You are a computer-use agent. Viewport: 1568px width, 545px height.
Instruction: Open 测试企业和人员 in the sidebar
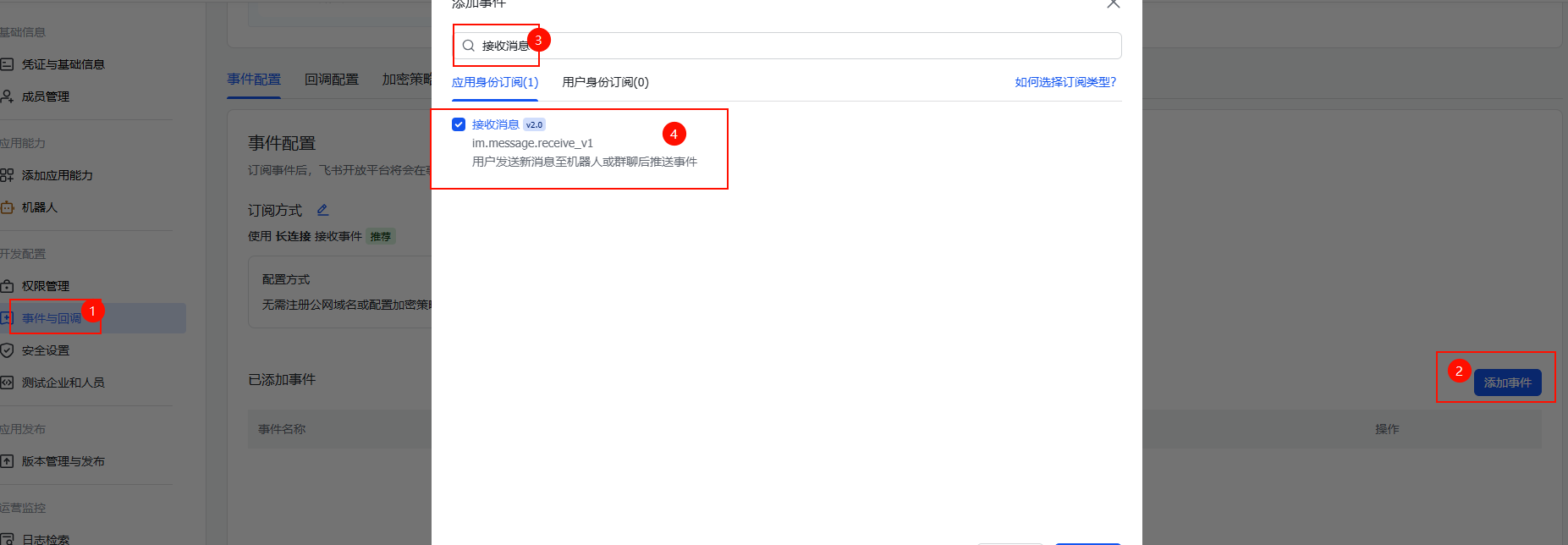(63, 383)
